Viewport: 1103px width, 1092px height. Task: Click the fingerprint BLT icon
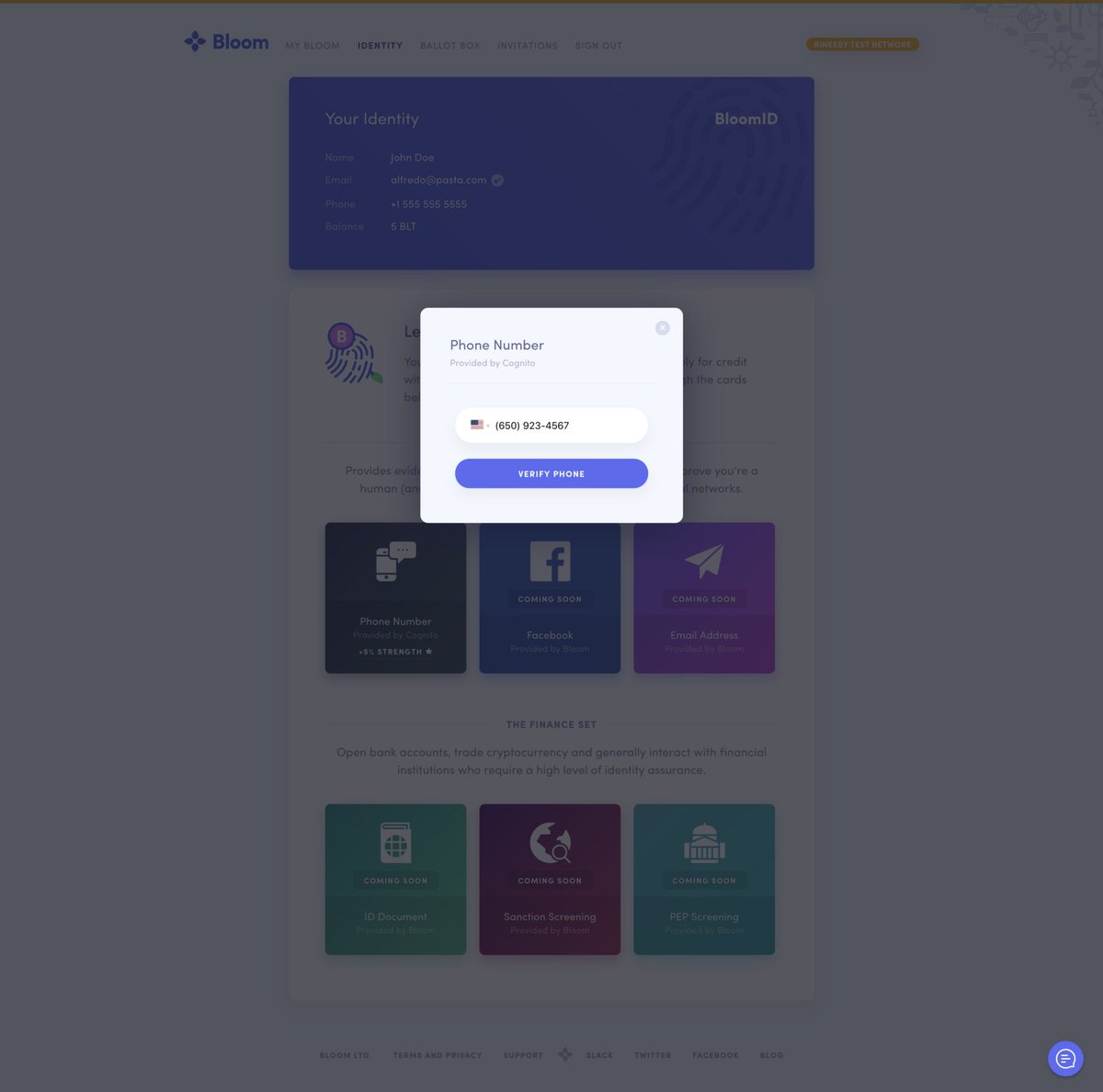coord(353,353)
